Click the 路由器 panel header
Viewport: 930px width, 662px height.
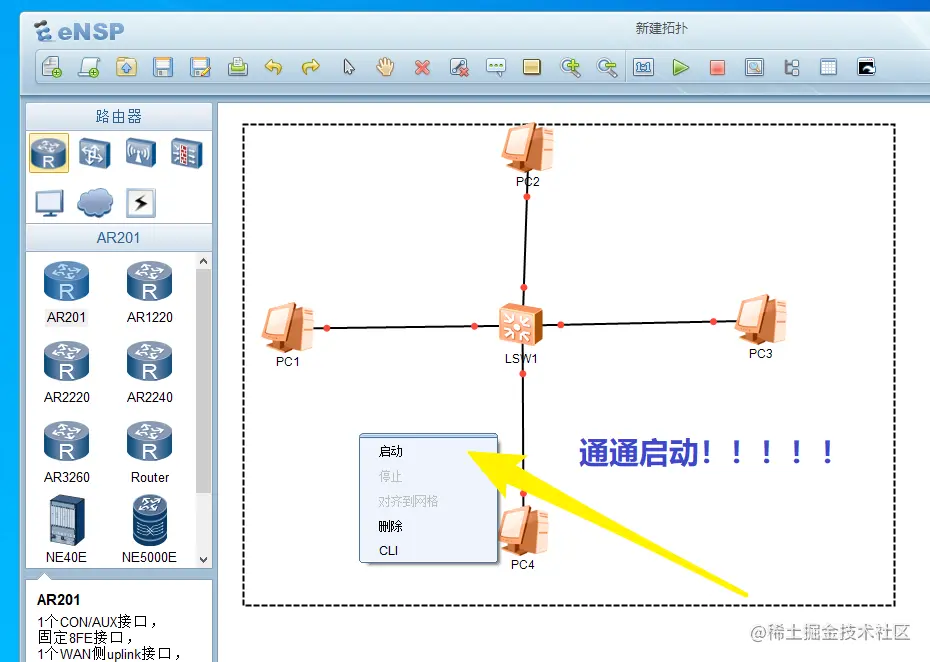pyautogui.click(x=119, y=116)
